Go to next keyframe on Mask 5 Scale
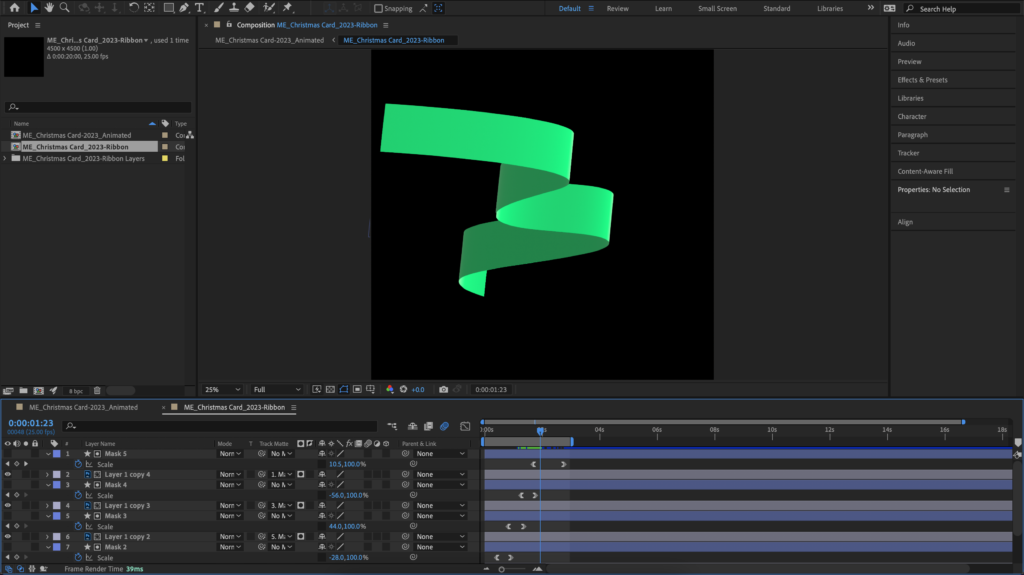The width and height of the screenshot is (1024, 575). [26, 464]
